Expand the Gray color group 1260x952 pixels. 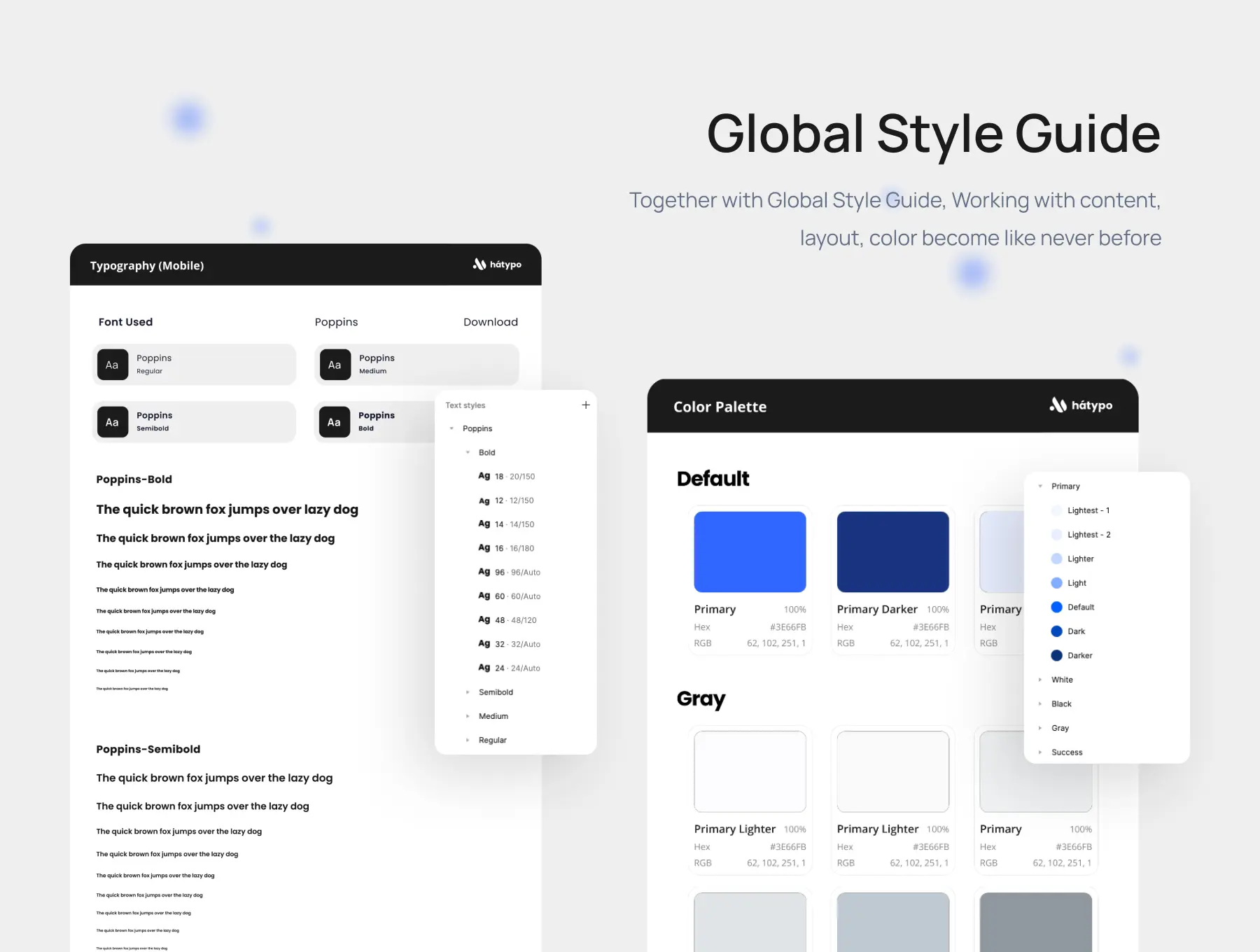point(1040,728)
